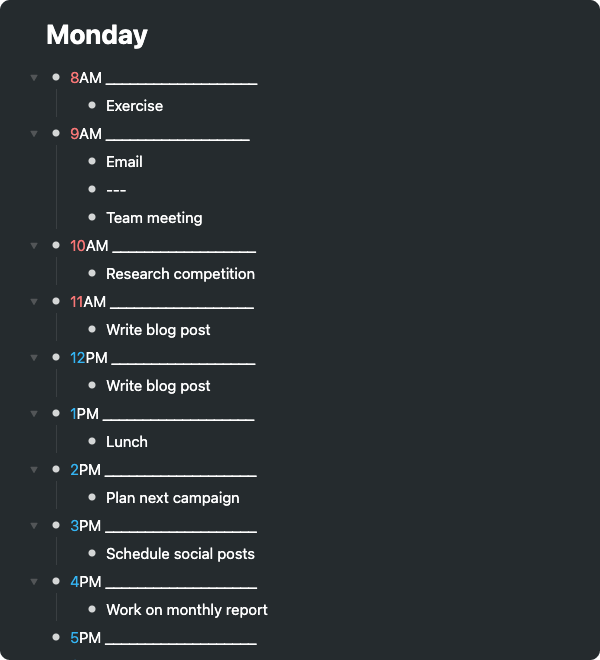The width and height of the screenshot is (600, 660).
Task: Click the bullet next to Exercise
Action: point(92,105)
